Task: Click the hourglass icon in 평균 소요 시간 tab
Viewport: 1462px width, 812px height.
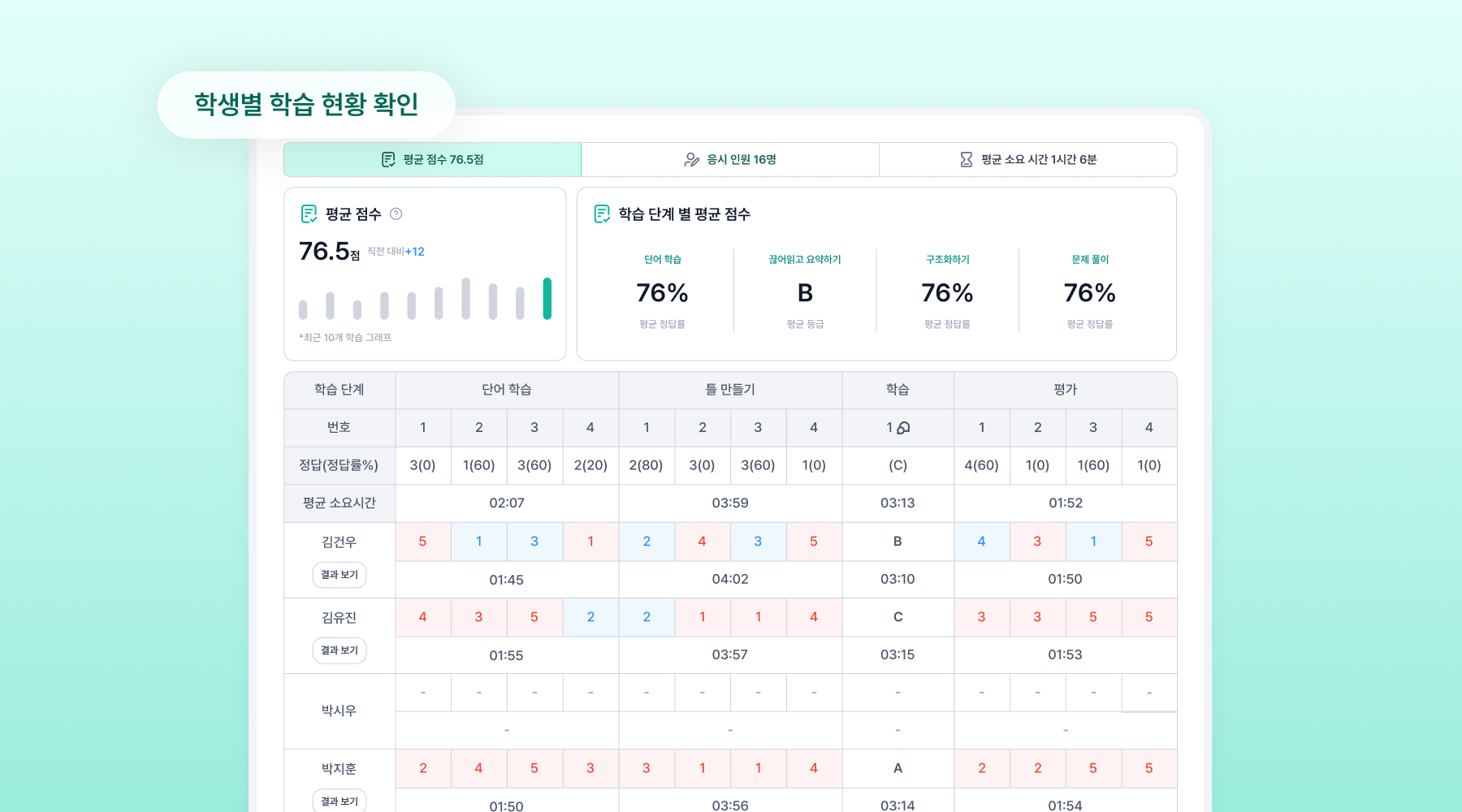Action: 966,160
